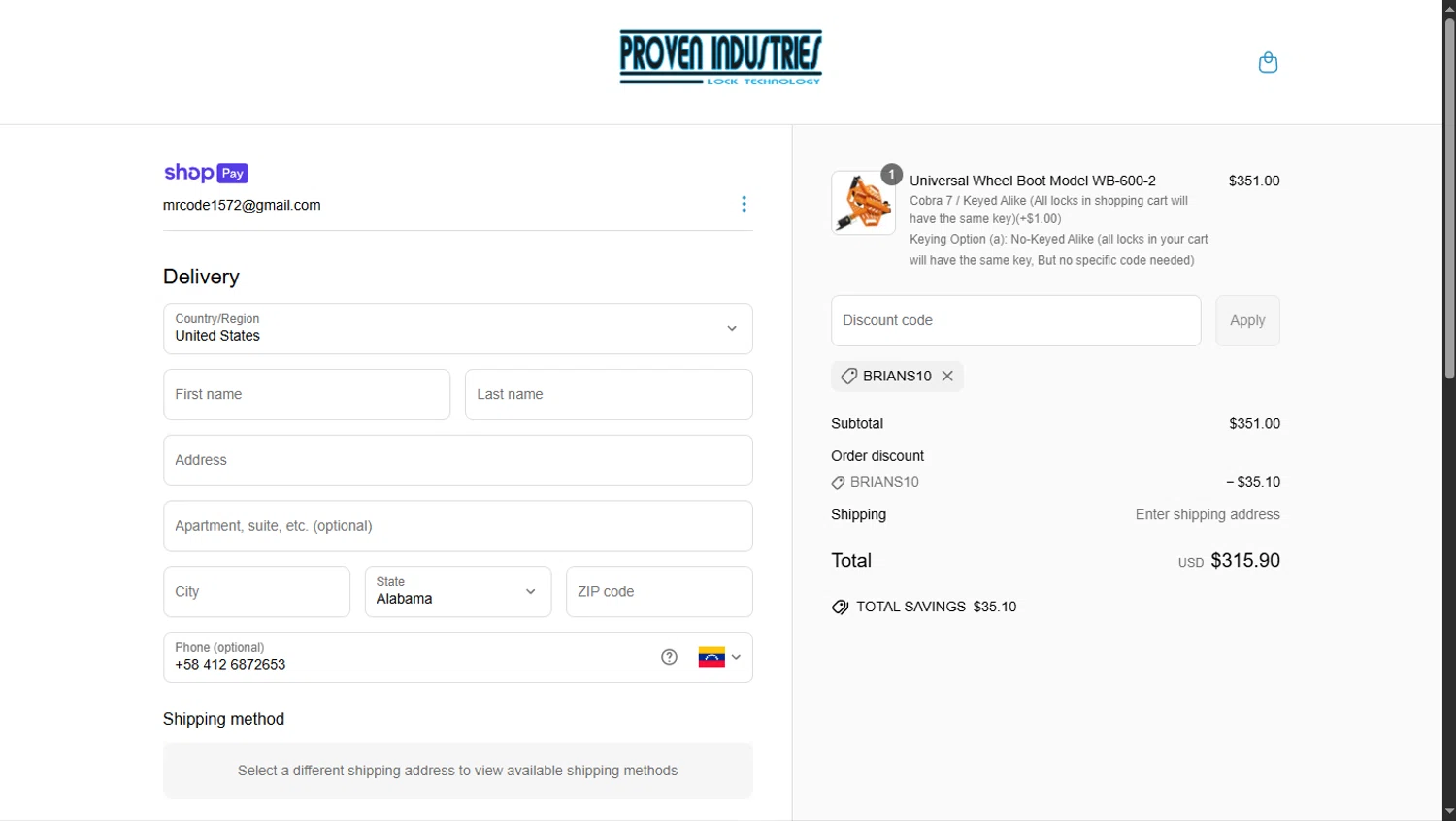Click the Discount code input box

click(1015, 320)
